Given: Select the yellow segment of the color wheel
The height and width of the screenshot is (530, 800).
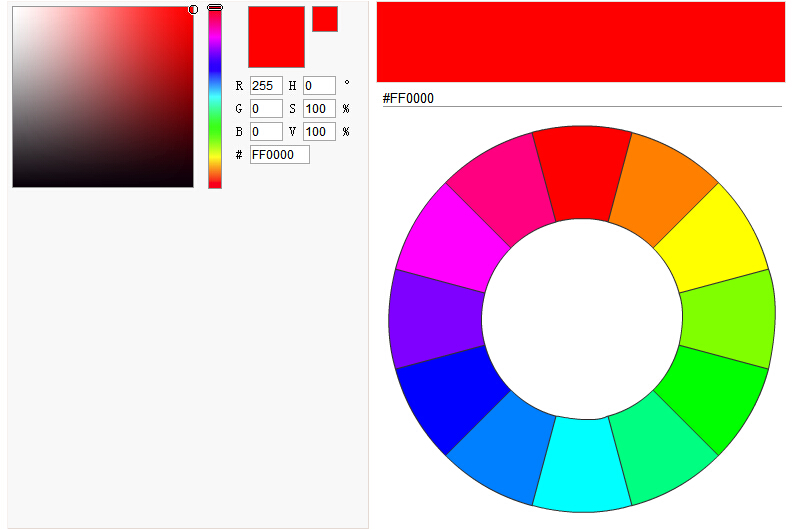Looking at the screenshot, I should (712, 239).
